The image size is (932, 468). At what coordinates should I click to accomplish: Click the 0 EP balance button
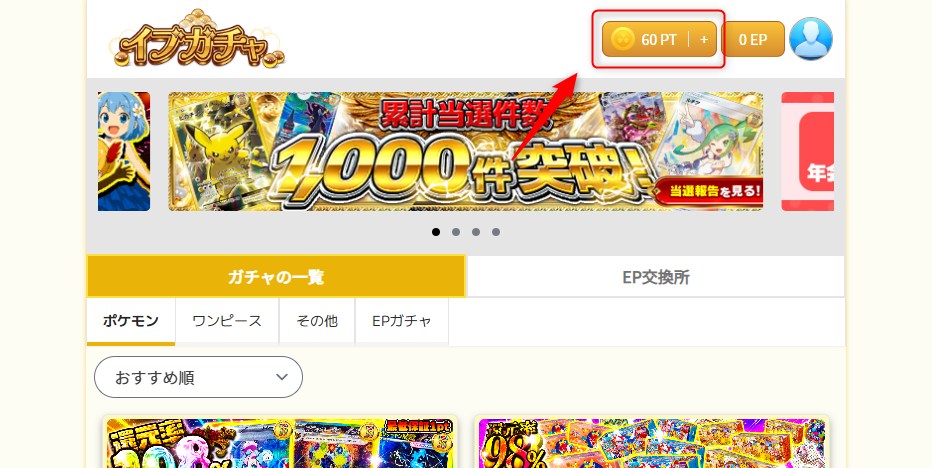point(753,40)
